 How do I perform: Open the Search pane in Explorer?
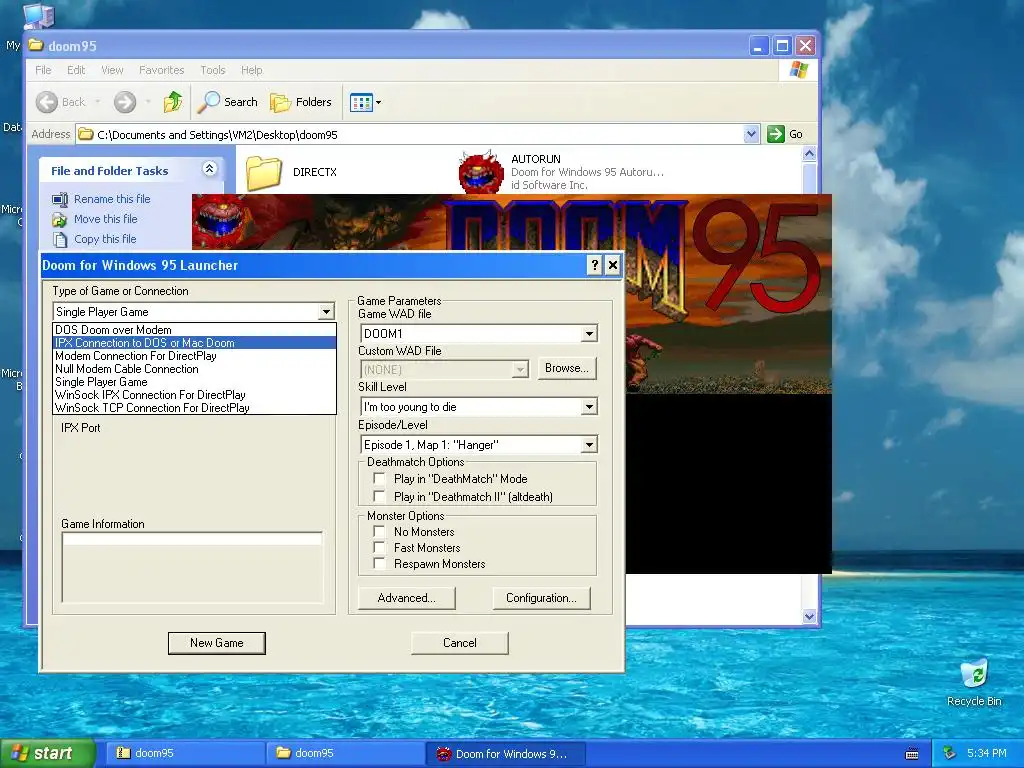pos(229,102)
